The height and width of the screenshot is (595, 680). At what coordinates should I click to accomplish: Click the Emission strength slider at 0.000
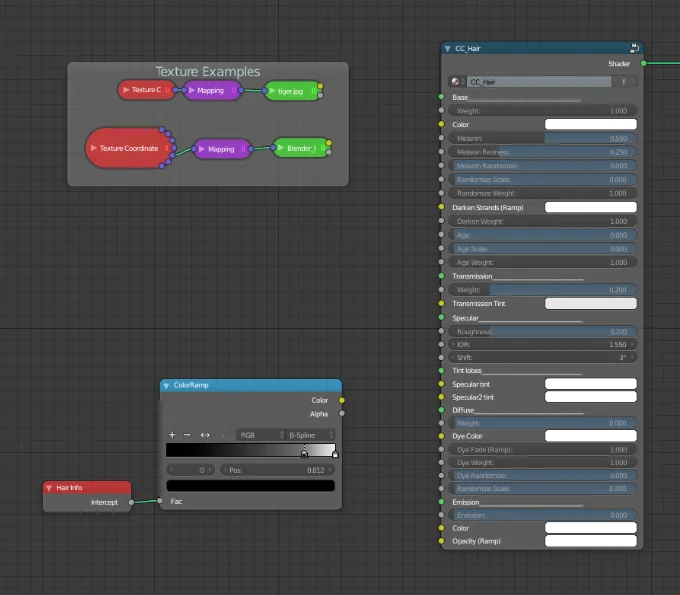click(x=542, y=515)
